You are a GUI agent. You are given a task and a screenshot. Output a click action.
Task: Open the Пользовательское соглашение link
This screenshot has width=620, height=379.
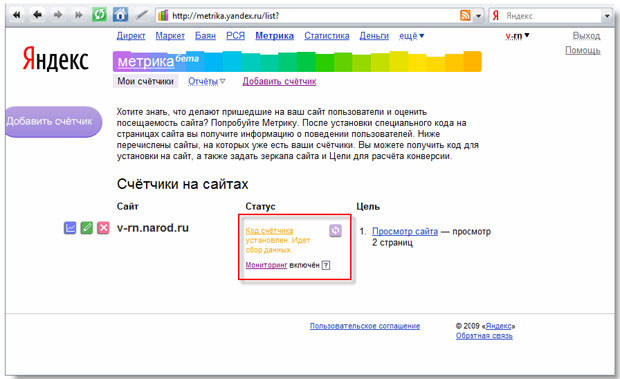pyautogui.click(x=365, y=326)
